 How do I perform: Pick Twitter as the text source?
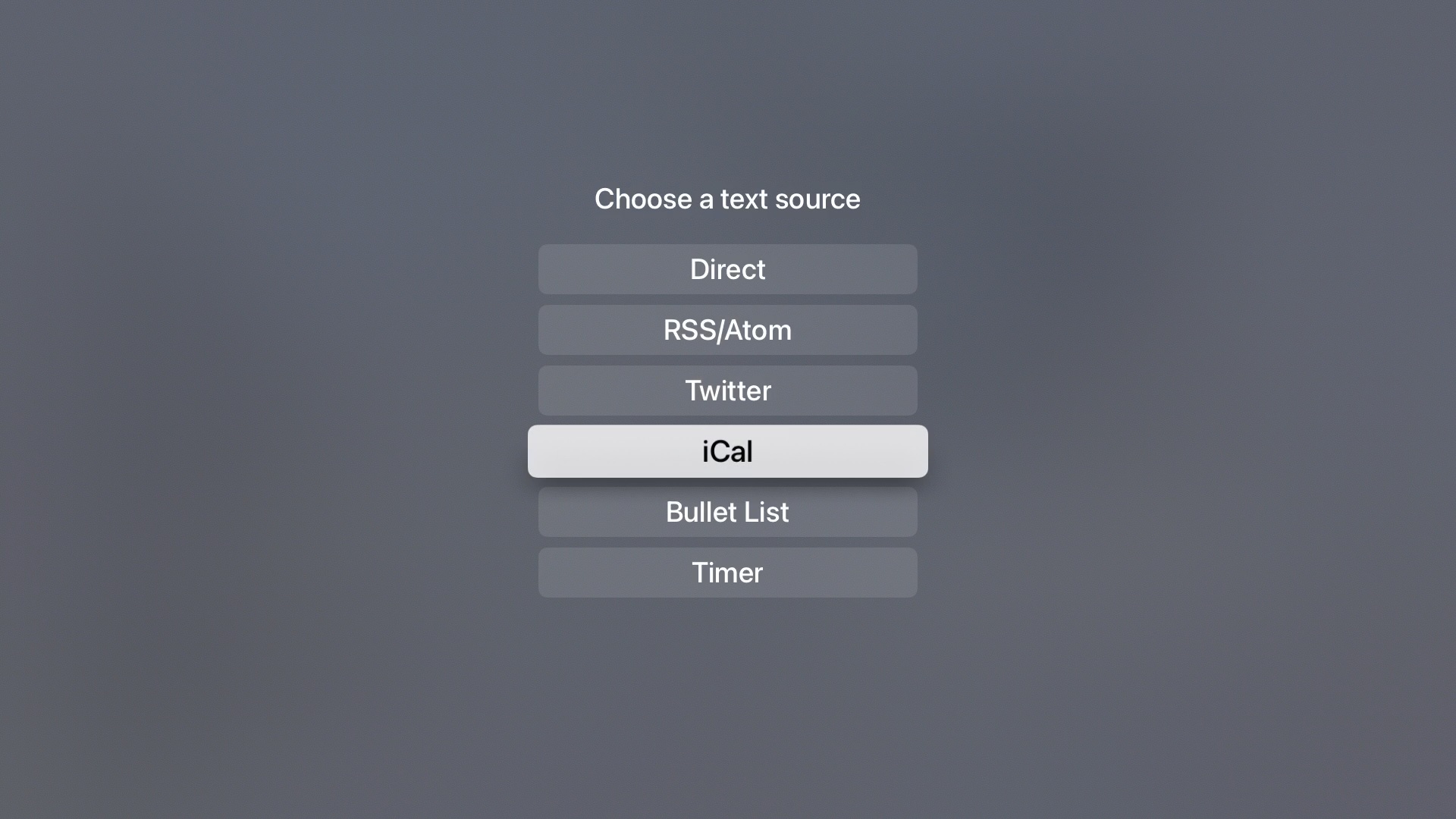(727, 391)
